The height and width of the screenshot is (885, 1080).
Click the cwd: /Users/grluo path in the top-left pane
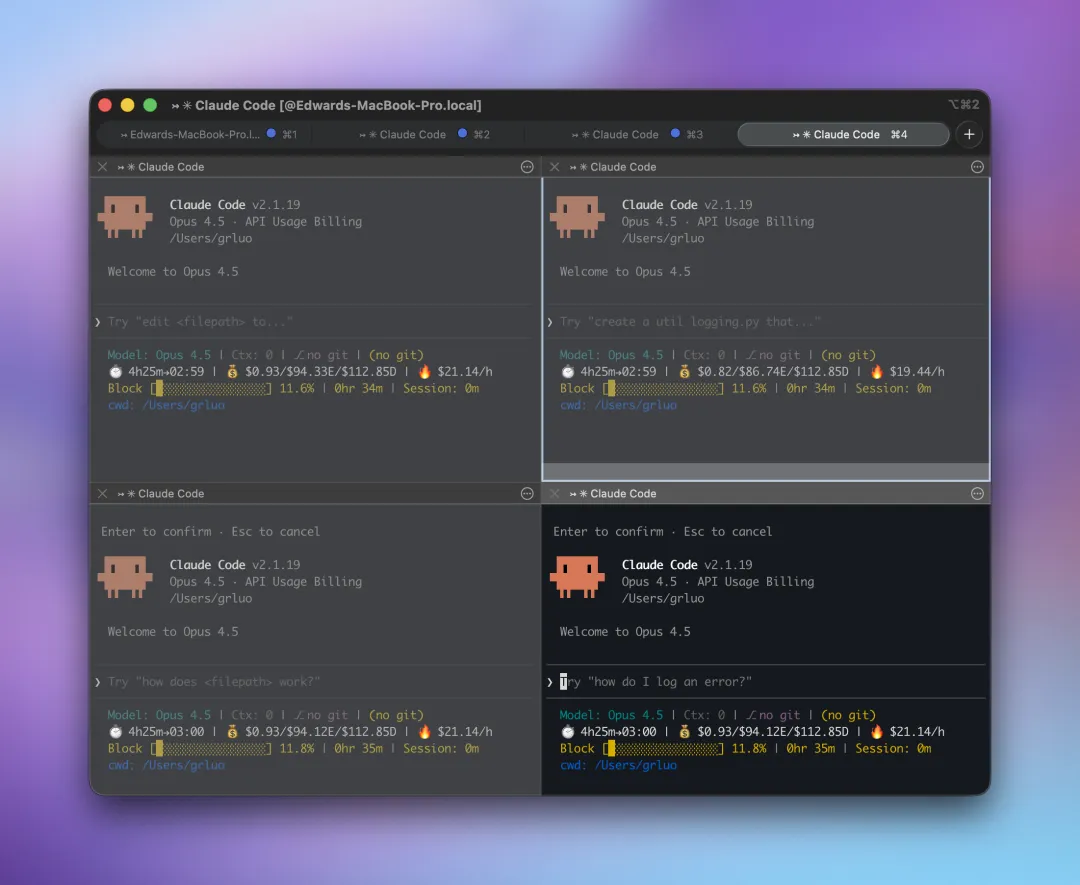pos(166,405)
